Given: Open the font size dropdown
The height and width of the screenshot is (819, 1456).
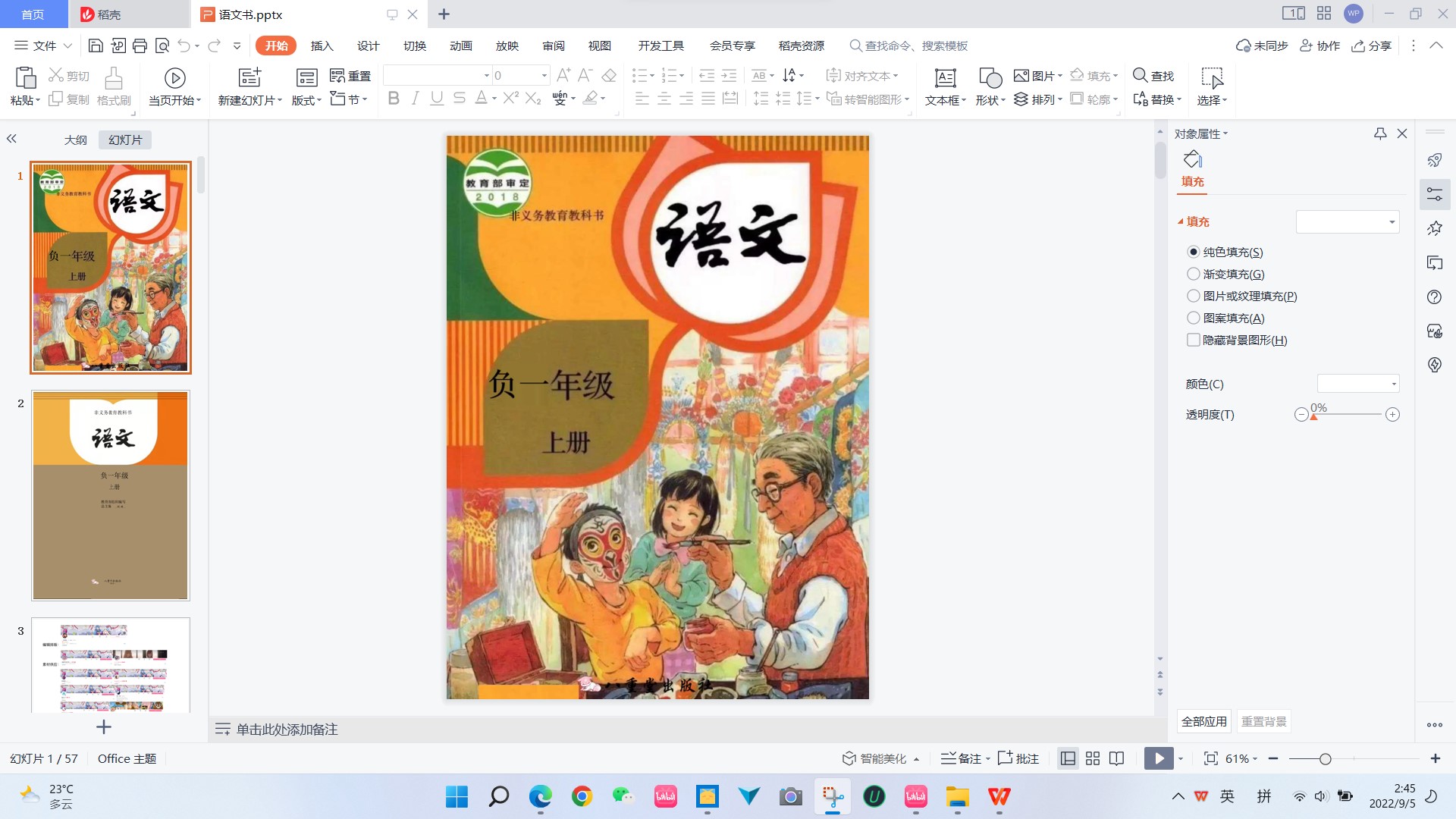Looking at the screenshot, I should (x=544, y=75).
